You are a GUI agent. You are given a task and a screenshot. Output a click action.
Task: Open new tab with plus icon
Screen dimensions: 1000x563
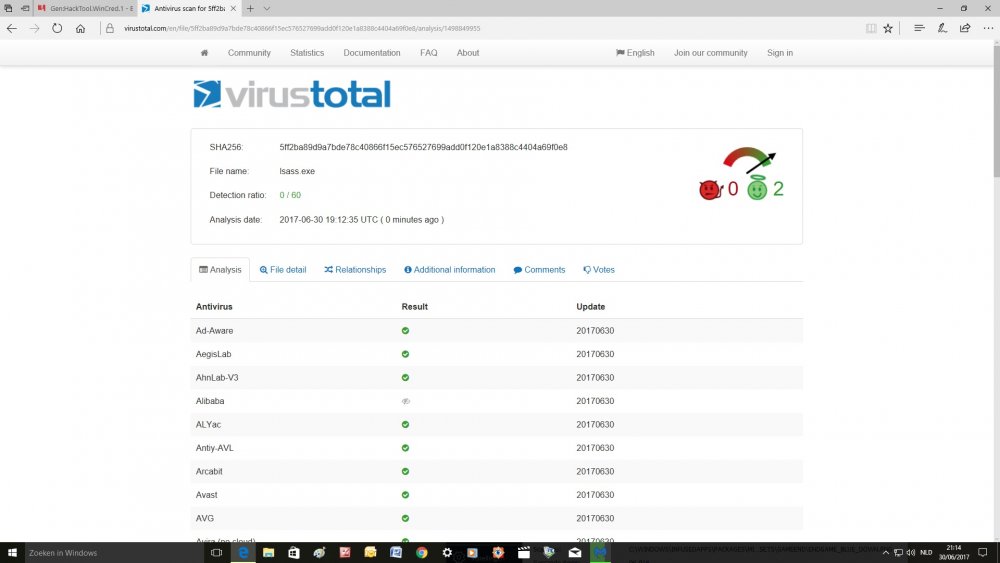pos(250,8)
